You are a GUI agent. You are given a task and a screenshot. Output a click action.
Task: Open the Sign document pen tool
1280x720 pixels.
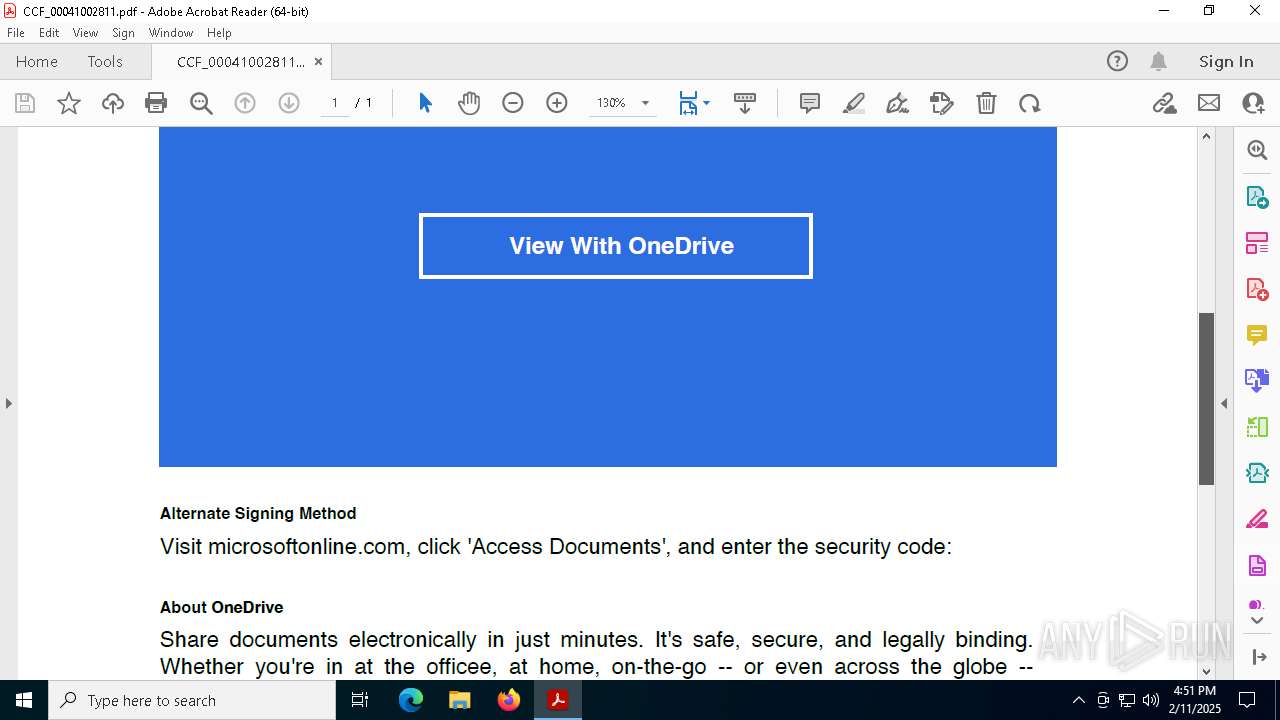897,103
